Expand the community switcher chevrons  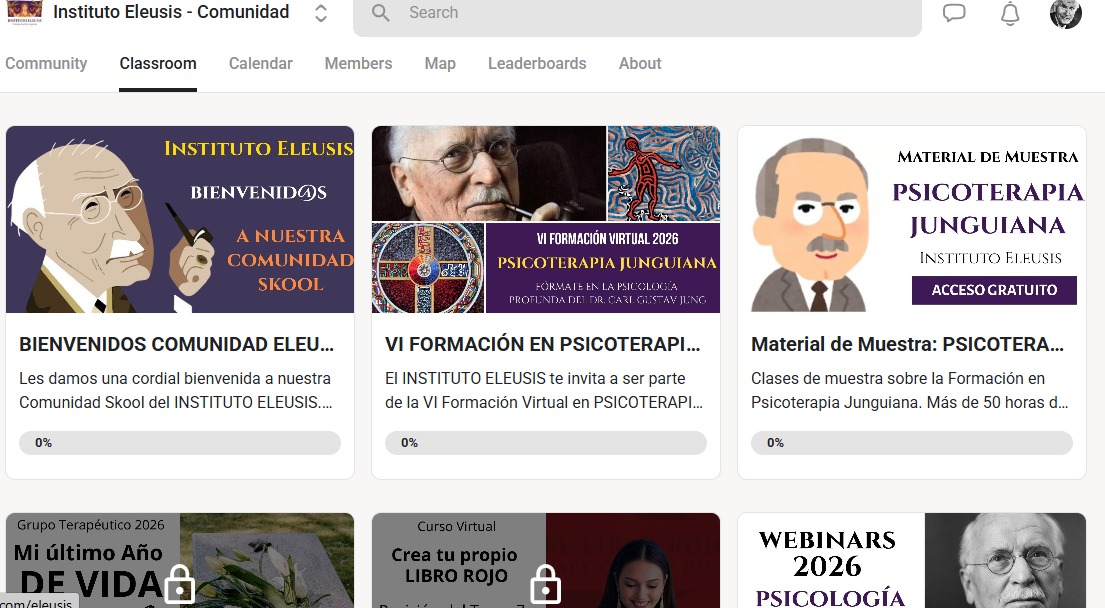click(x=321, y=13)
